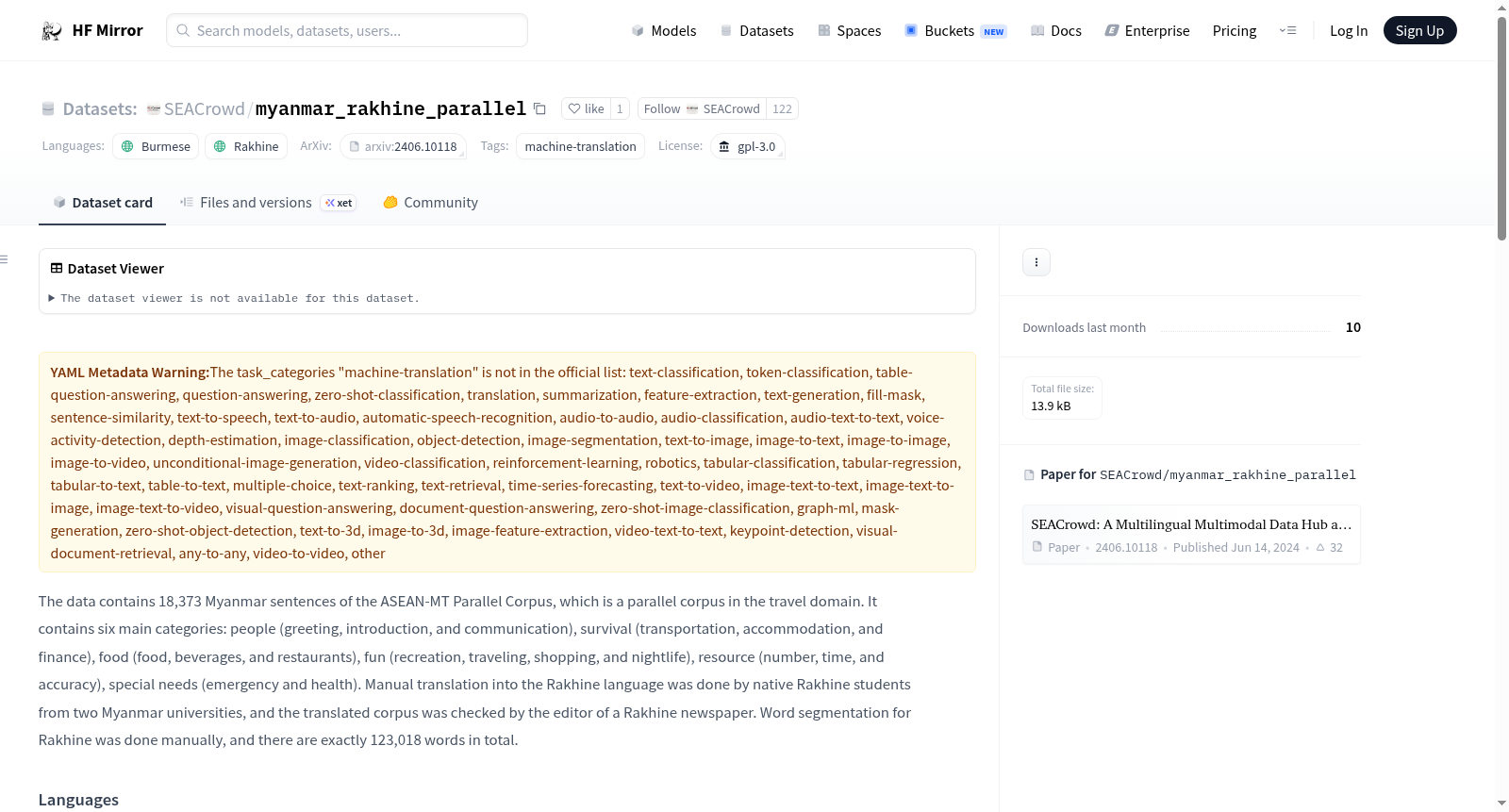The image size is (1509, 812).
Task: Select the Burmese language tag
Action: [156, 146]
